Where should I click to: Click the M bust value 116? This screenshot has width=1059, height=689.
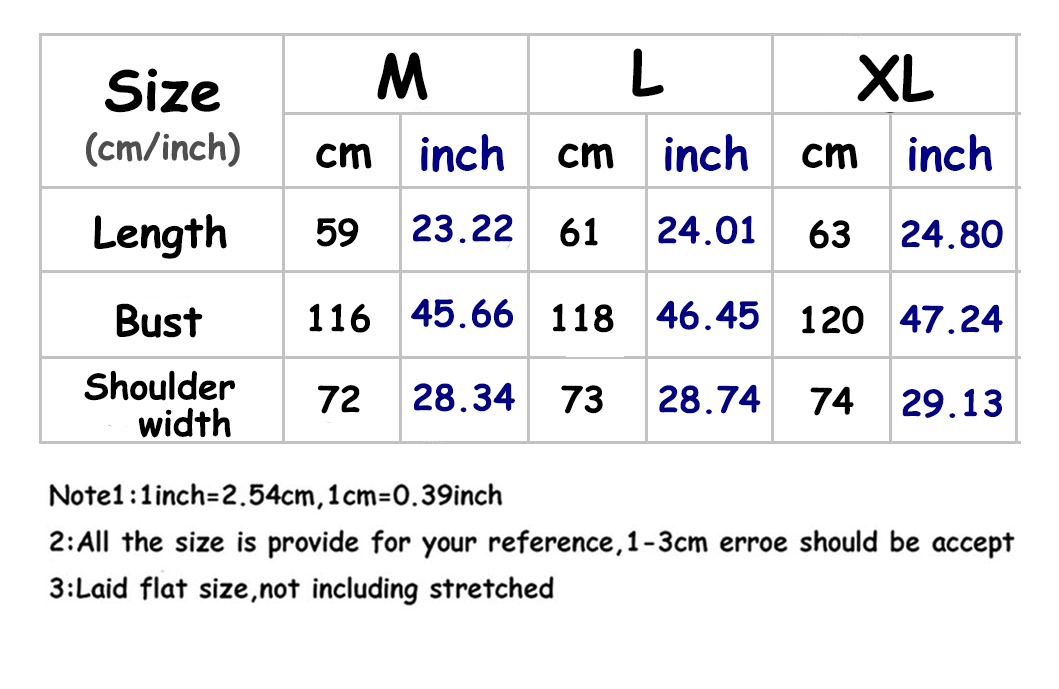(x=339, y=320)
